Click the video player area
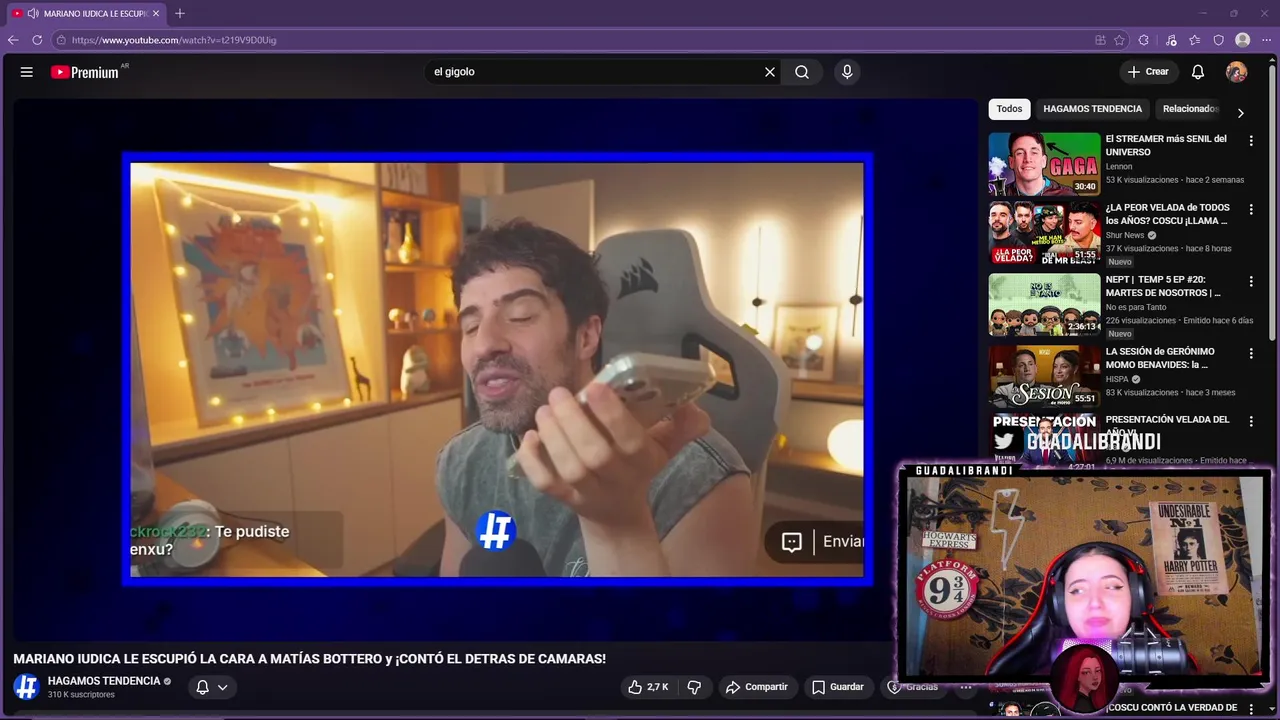The width and height of the screenshot is (1280, 720). tap(497, 369)
